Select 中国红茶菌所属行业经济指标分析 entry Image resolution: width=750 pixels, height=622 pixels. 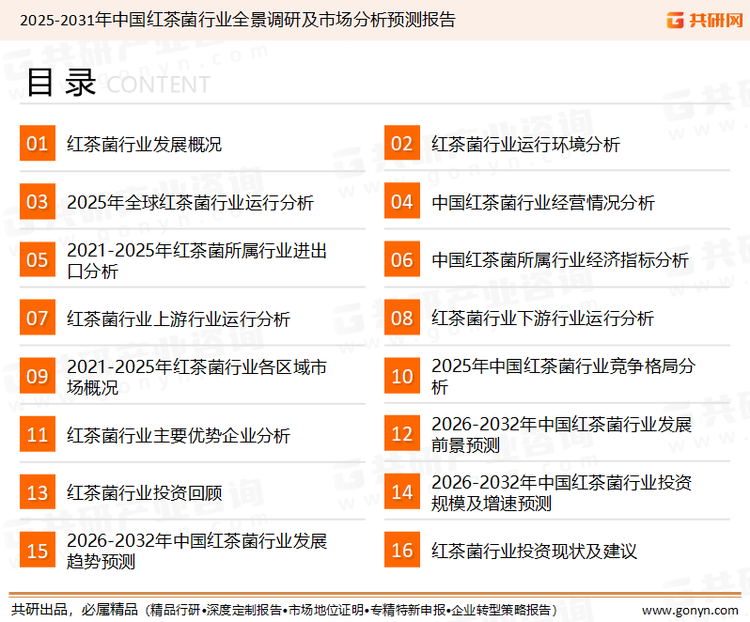click(x=560, y=260)
